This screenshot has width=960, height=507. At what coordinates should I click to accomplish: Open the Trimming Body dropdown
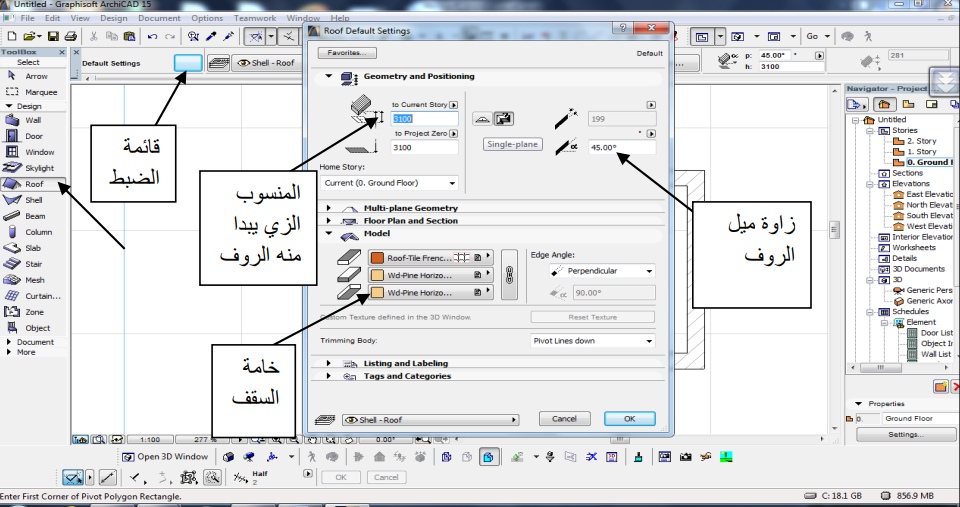coord(592,341)
